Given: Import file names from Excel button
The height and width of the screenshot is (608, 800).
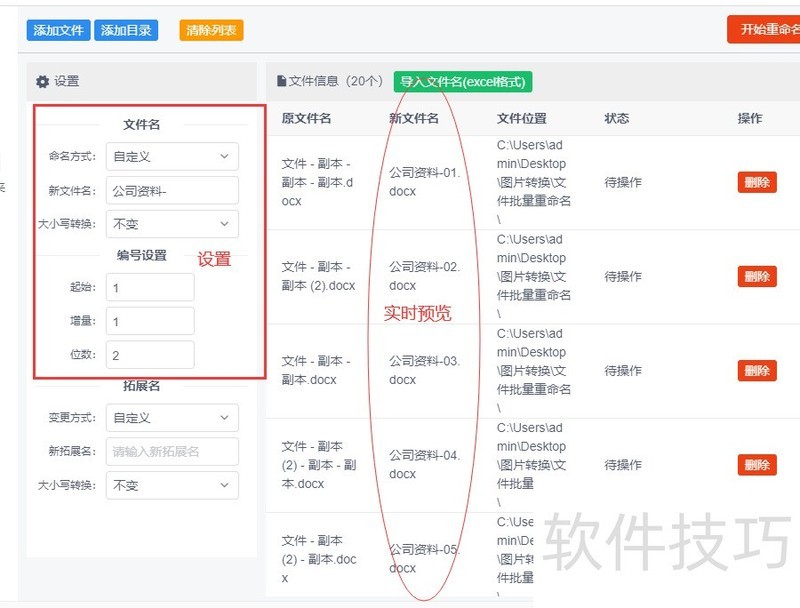Looking at the screenshot, I should coord(463,82).
